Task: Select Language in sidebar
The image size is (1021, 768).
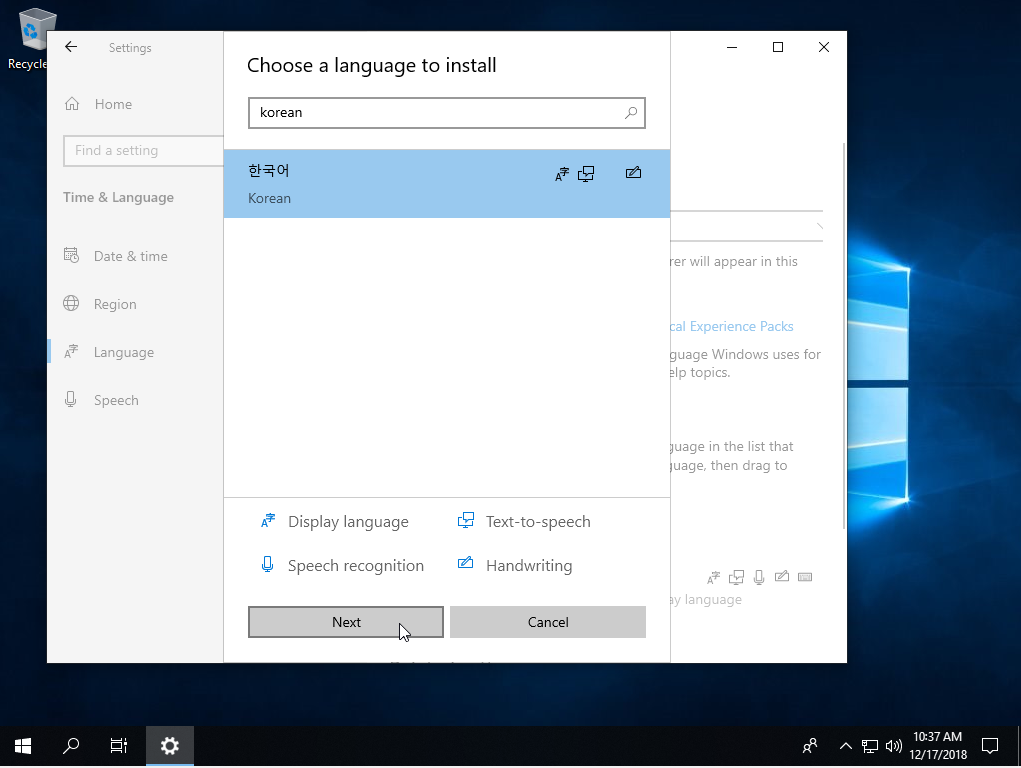Action: pyautogui.click(x=124, y=352)
